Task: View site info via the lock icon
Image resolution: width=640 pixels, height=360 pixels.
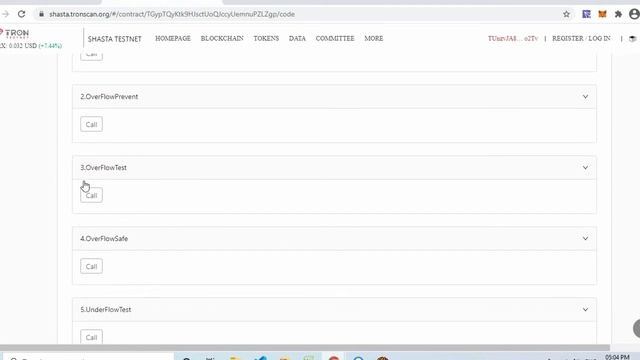Action: coord(41,14)
